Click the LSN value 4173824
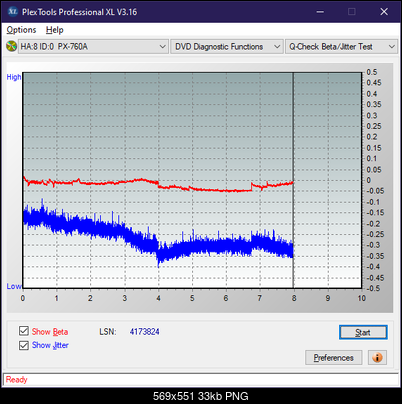 pos(145,332)
